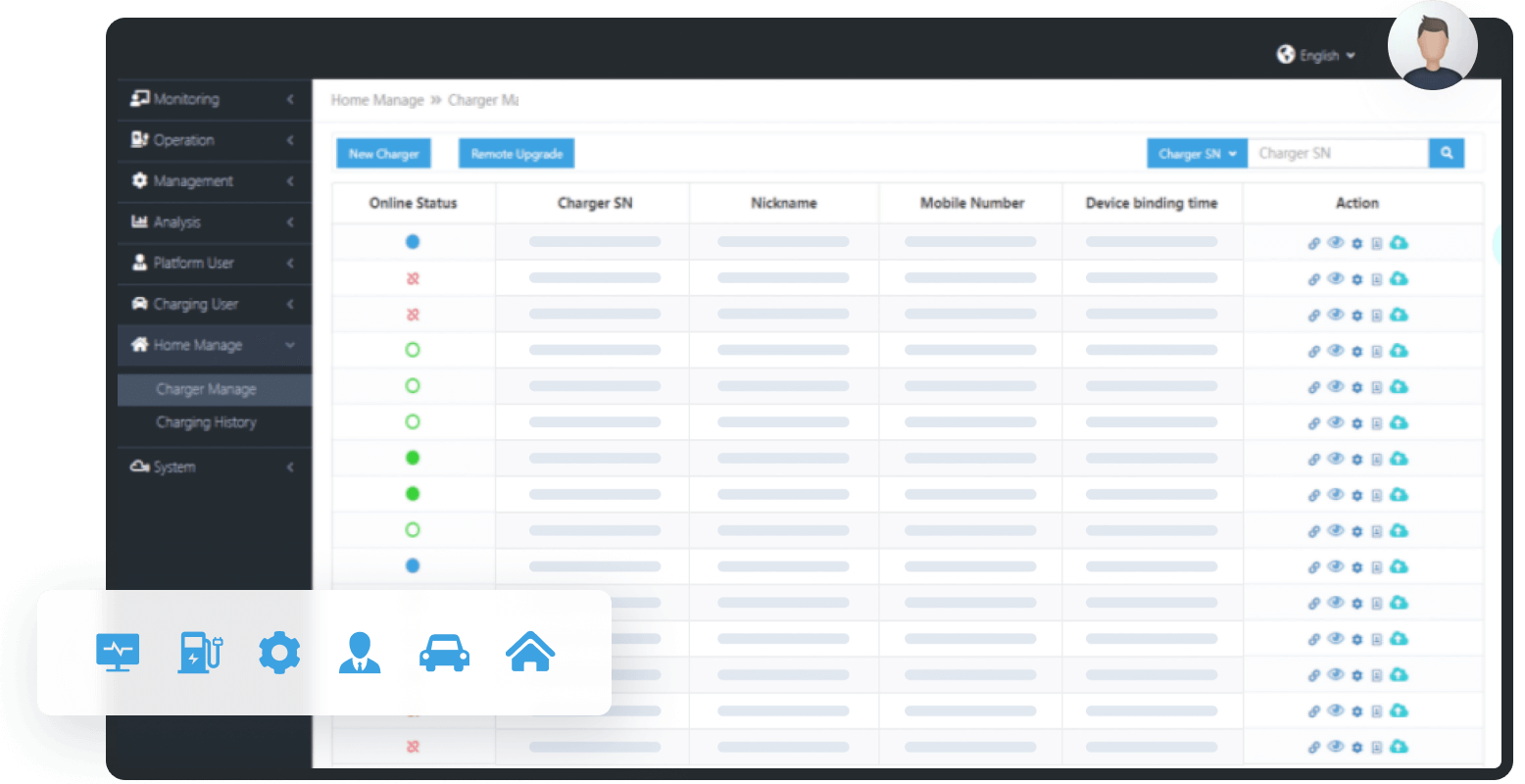Click the home icon in the bottom icon strip

pos(530,650)
